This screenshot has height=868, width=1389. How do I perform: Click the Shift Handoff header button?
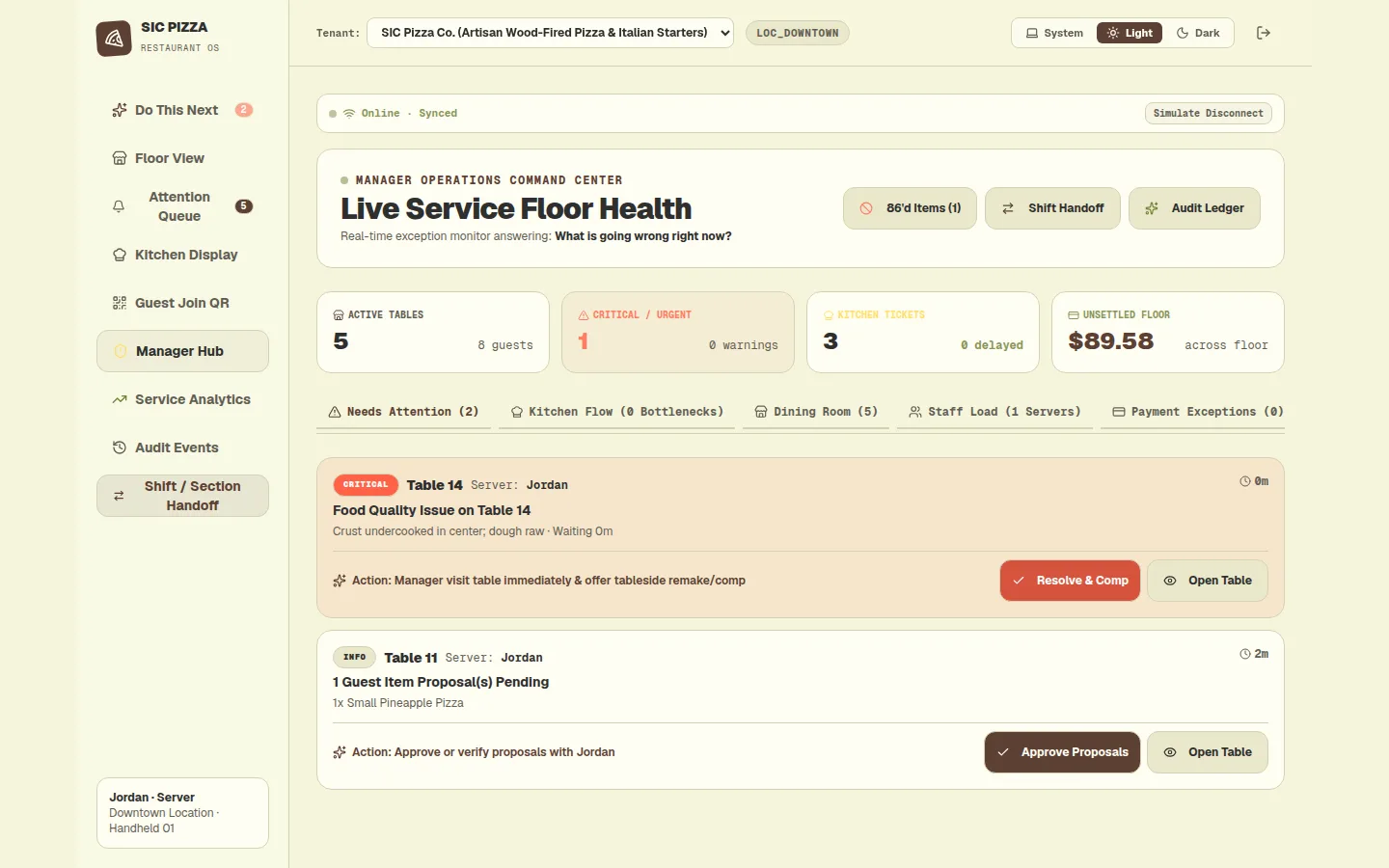1052,208
